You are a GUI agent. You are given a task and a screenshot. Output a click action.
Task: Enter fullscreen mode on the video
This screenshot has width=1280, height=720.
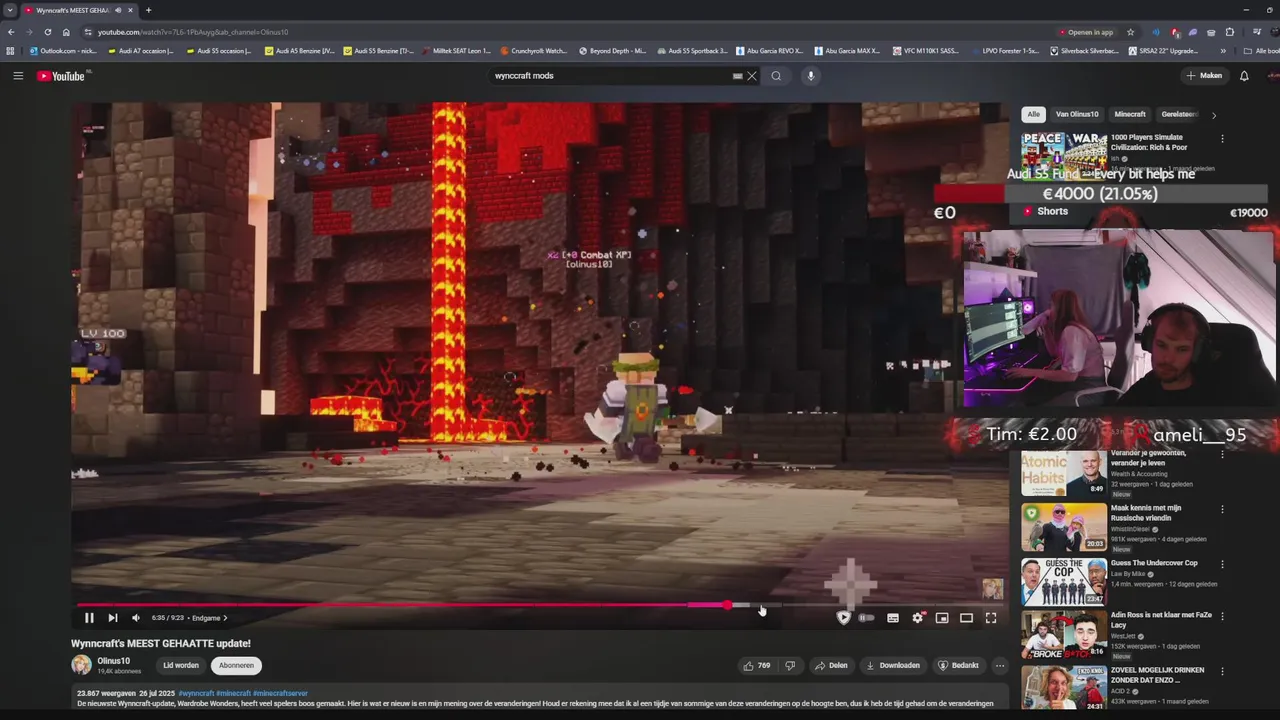(x=991, y=618)
